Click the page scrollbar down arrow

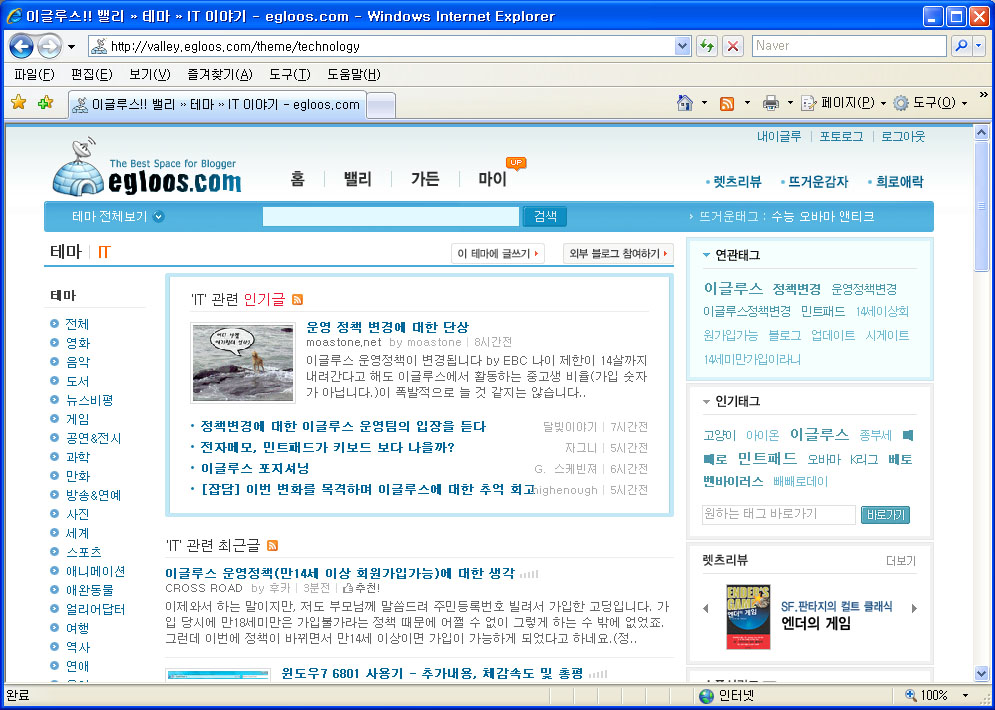coord(982,674)
